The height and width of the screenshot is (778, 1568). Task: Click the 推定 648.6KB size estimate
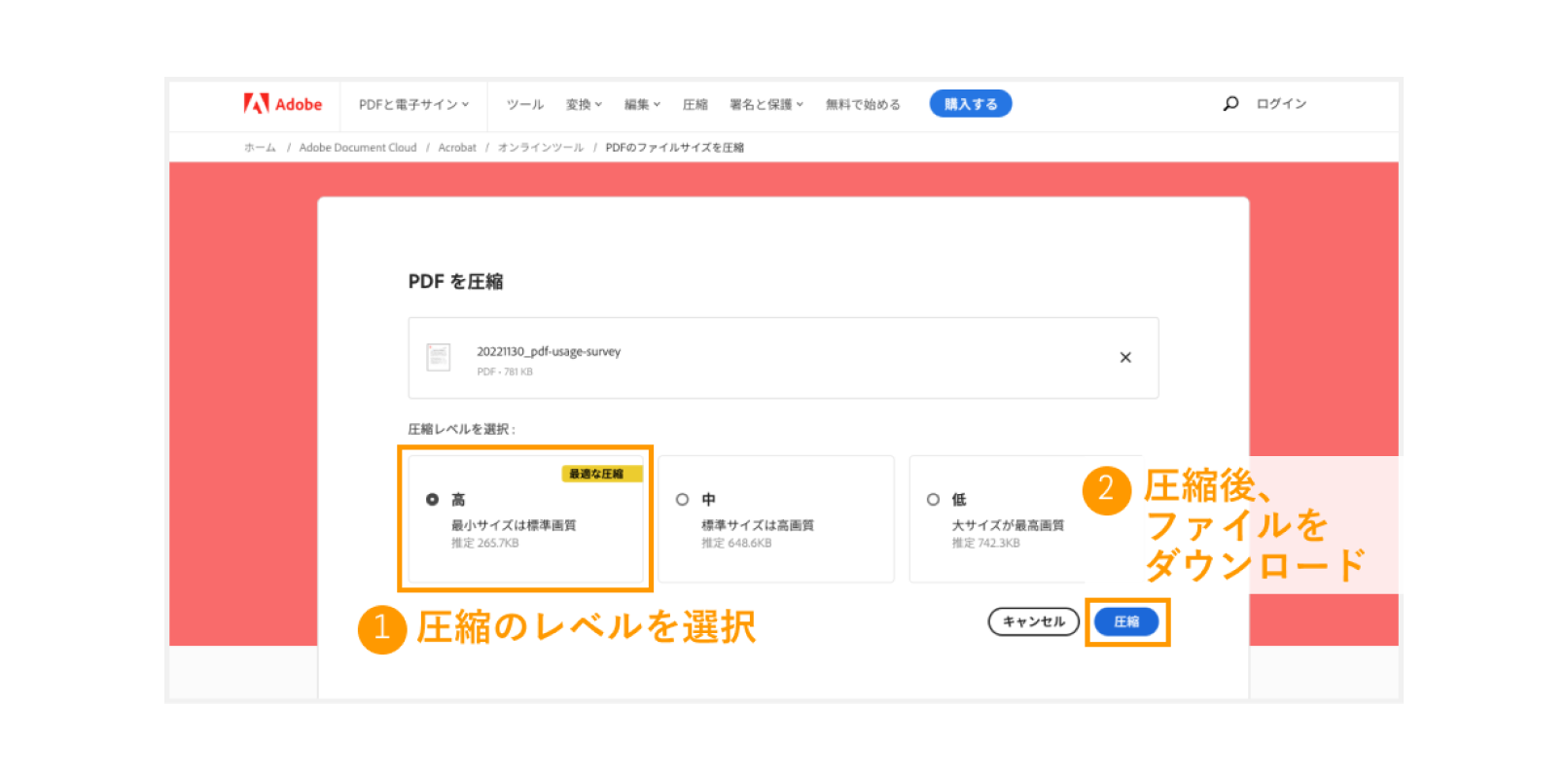736,544
